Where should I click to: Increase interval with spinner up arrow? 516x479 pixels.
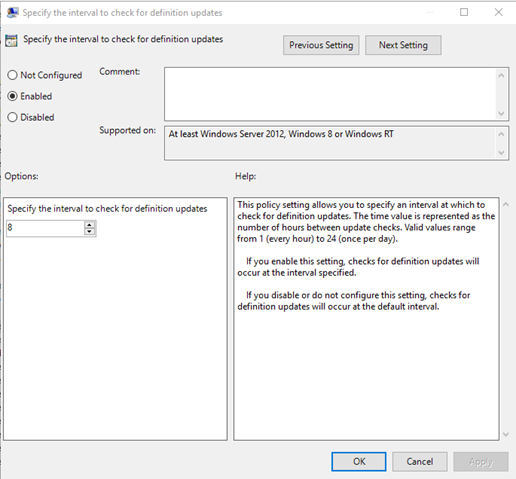click(89, 225)
